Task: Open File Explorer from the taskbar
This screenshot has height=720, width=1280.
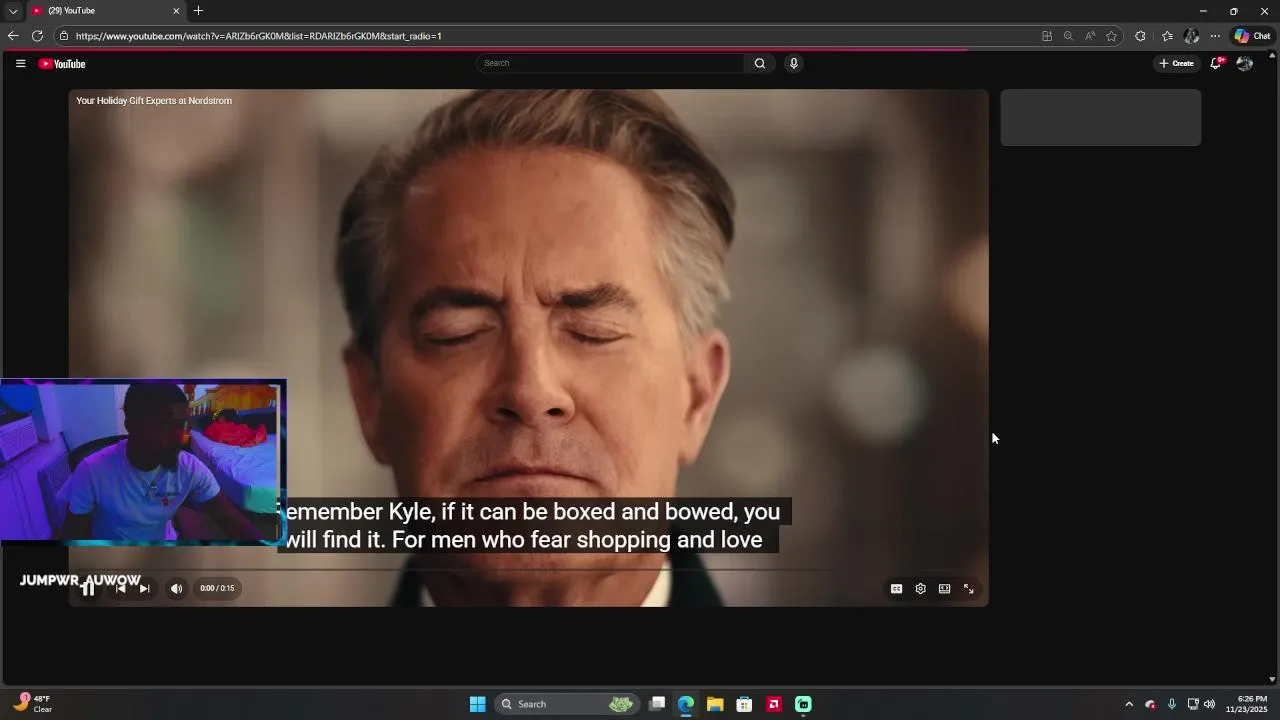Action: [715, 704]
